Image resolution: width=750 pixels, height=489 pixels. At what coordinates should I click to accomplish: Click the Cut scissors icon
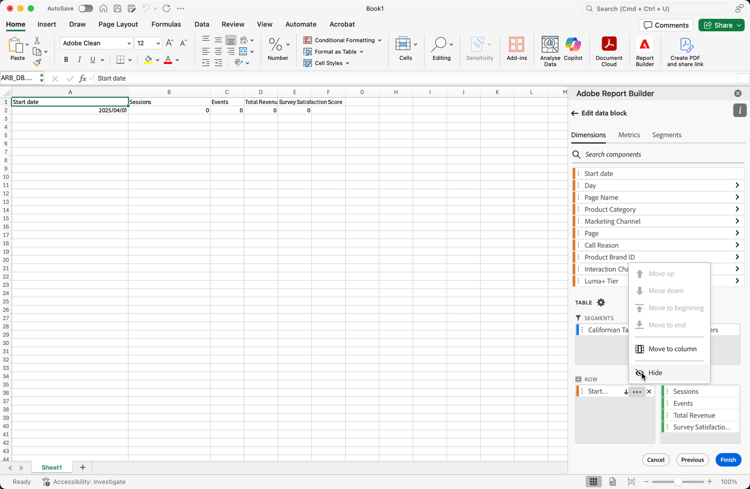tap(37, 41)
